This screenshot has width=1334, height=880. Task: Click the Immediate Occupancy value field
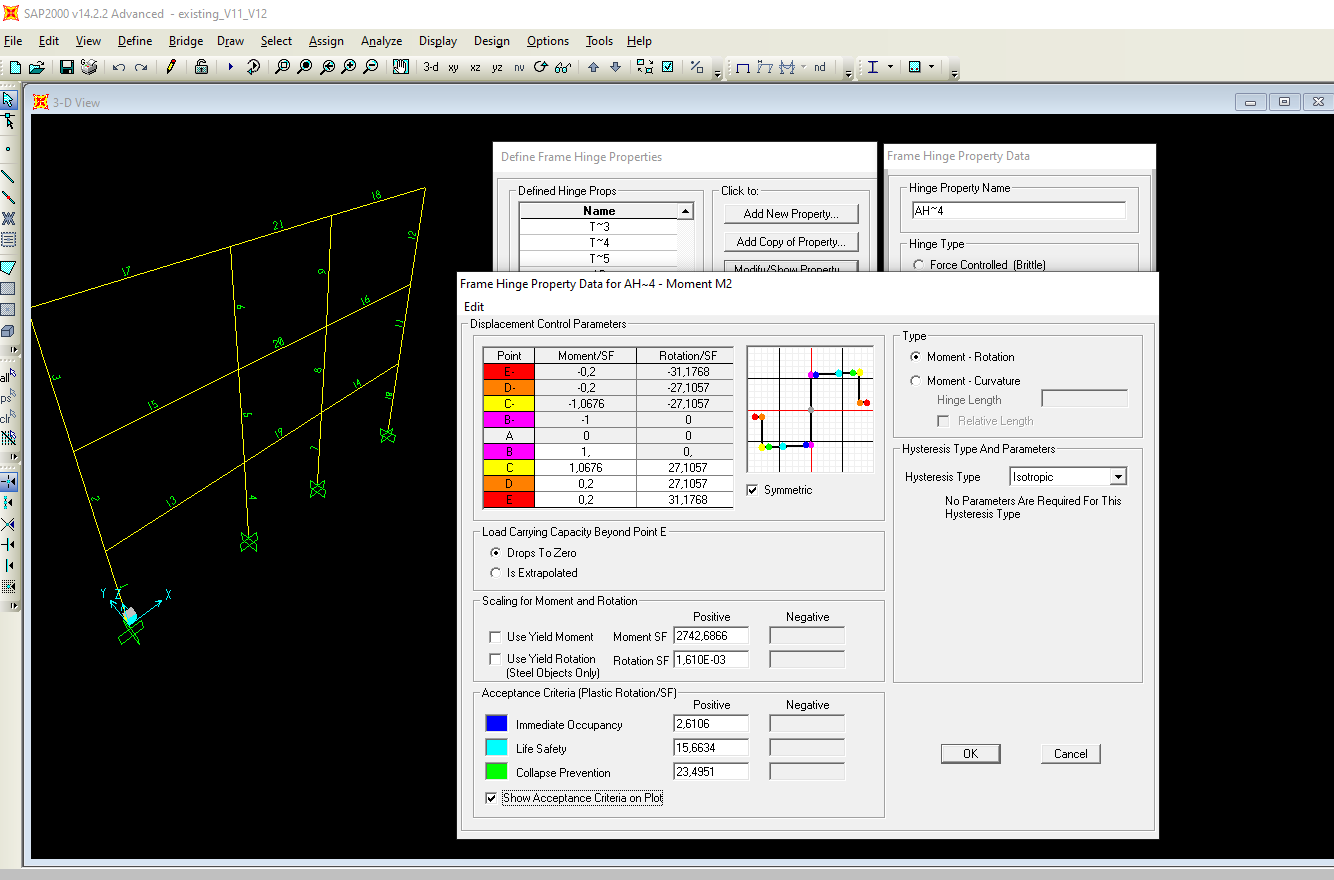[712, 724]
